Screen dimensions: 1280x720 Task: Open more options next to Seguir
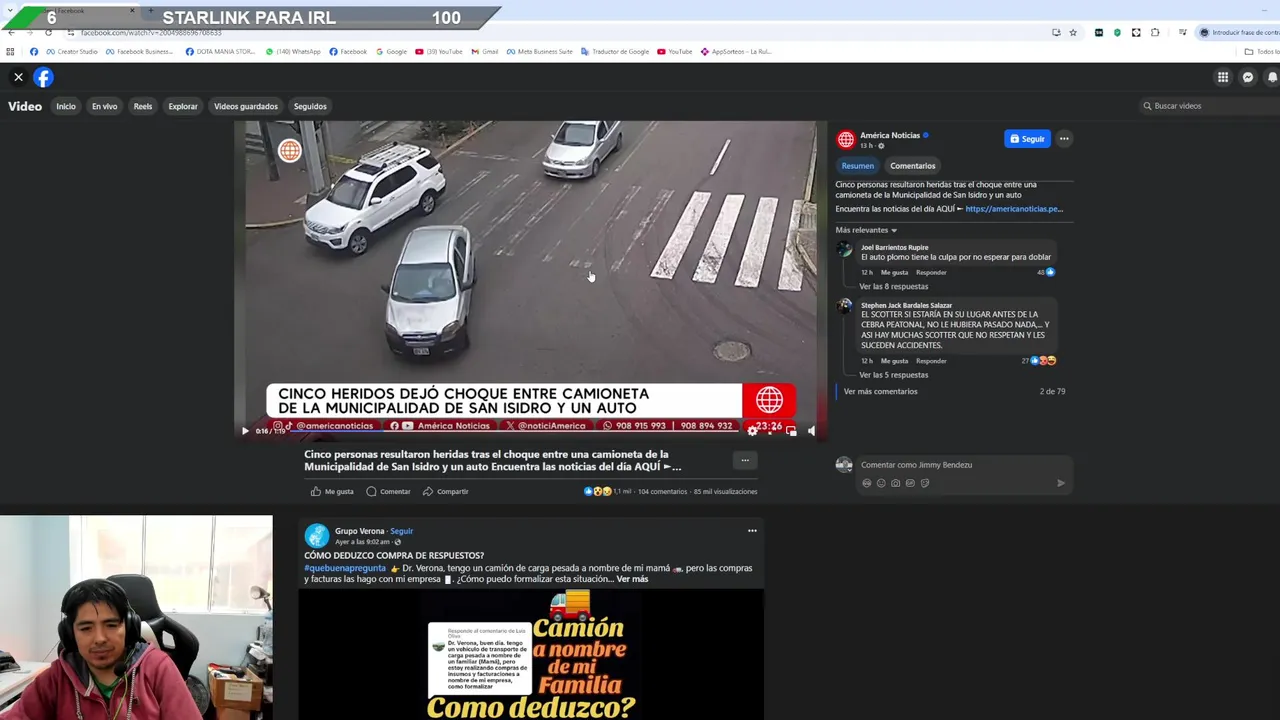pyautogui.click(x=1064, y=139)
